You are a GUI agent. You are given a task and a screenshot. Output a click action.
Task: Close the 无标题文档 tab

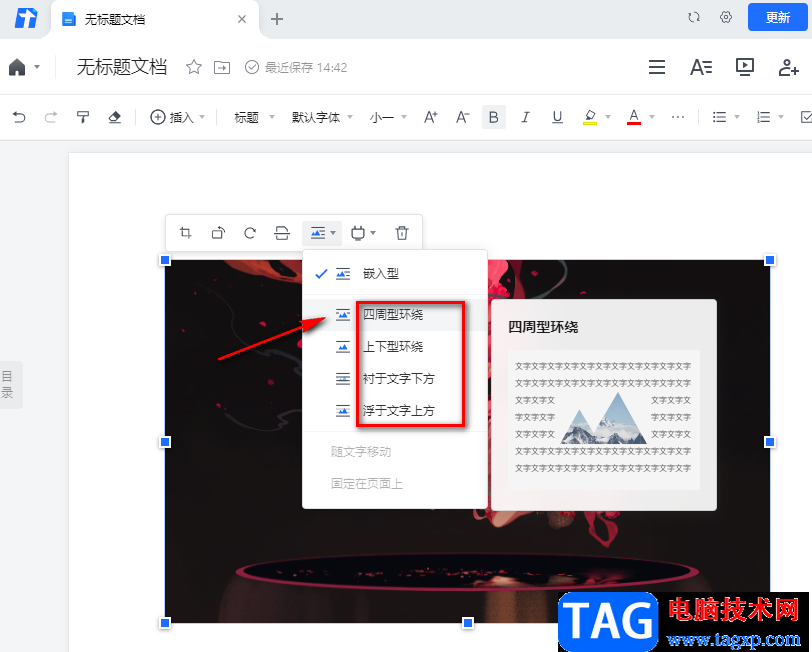(241, 20)
